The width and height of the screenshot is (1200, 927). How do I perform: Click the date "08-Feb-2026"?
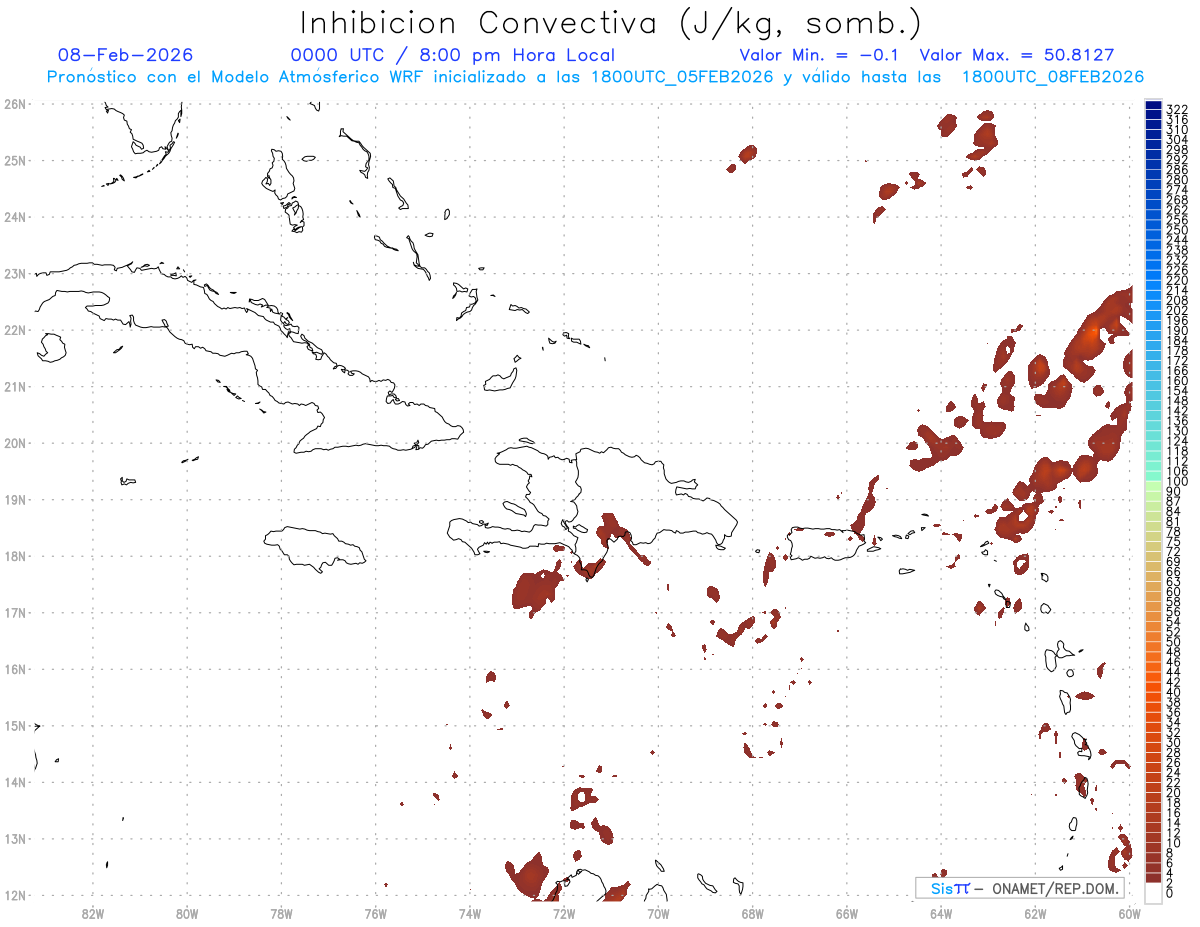pyautogui.click(x=126, y=55)
